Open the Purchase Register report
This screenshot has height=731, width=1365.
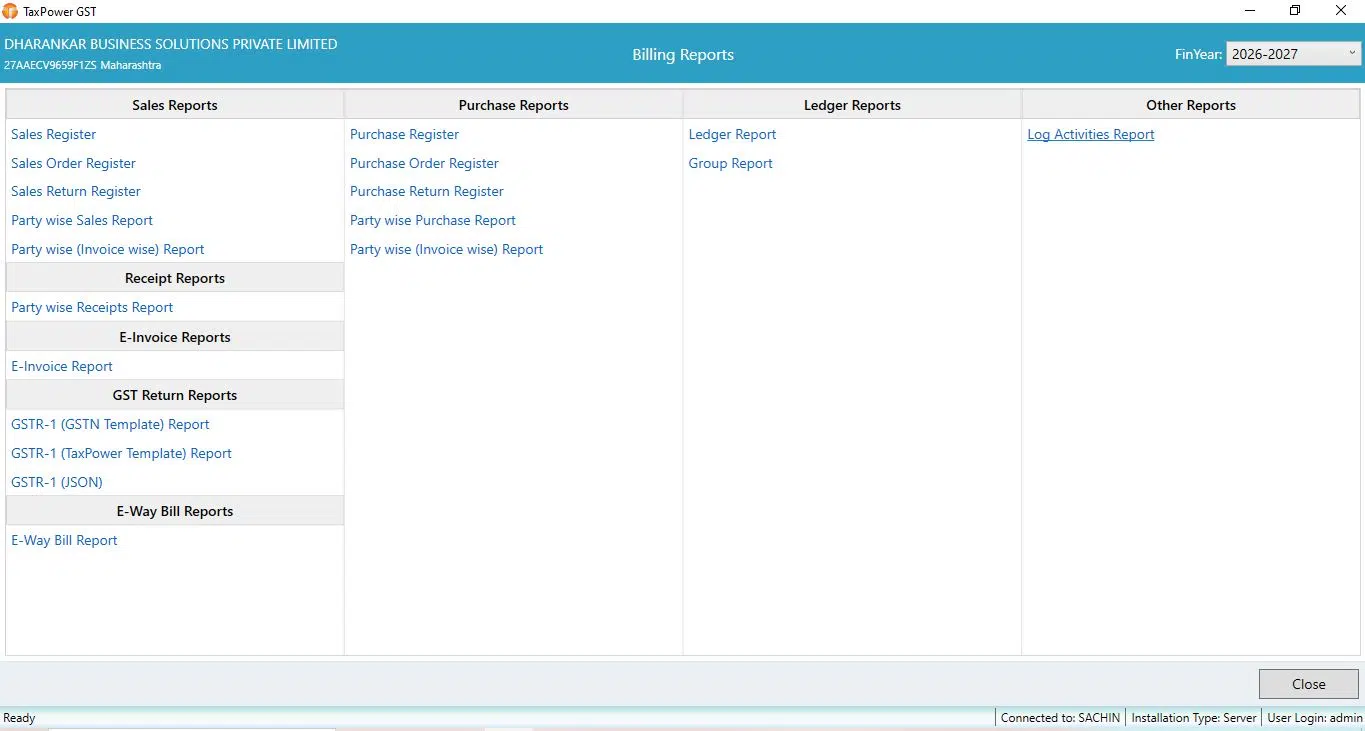(x=404, y=134)
